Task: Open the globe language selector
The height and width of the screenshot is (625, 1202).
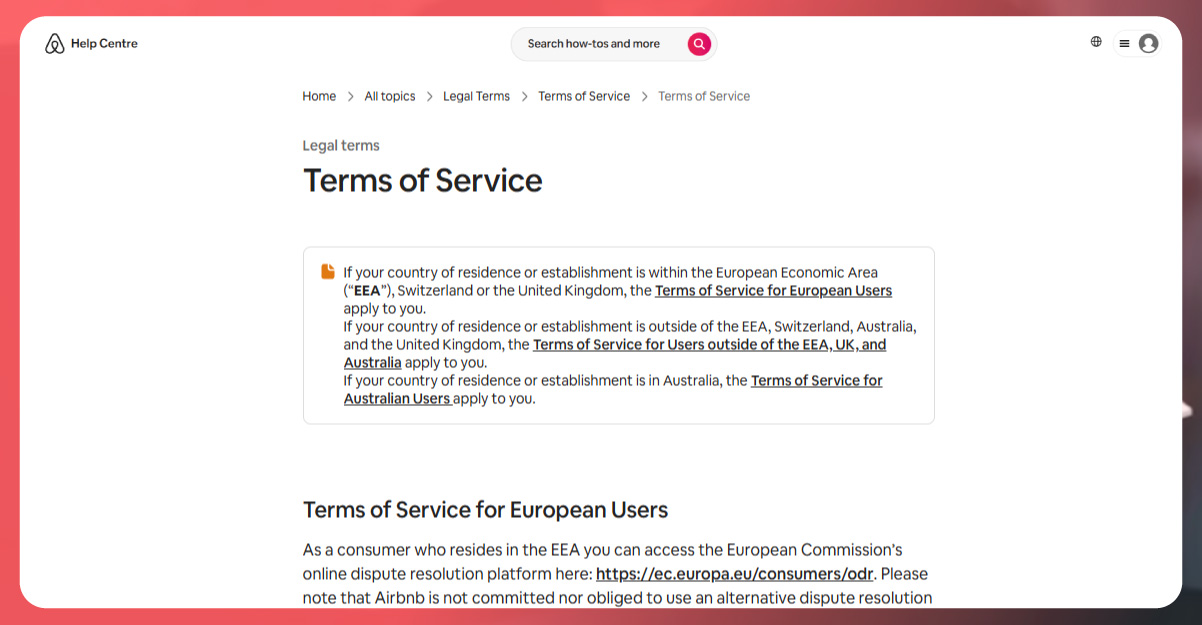Action: point(1096,42)
